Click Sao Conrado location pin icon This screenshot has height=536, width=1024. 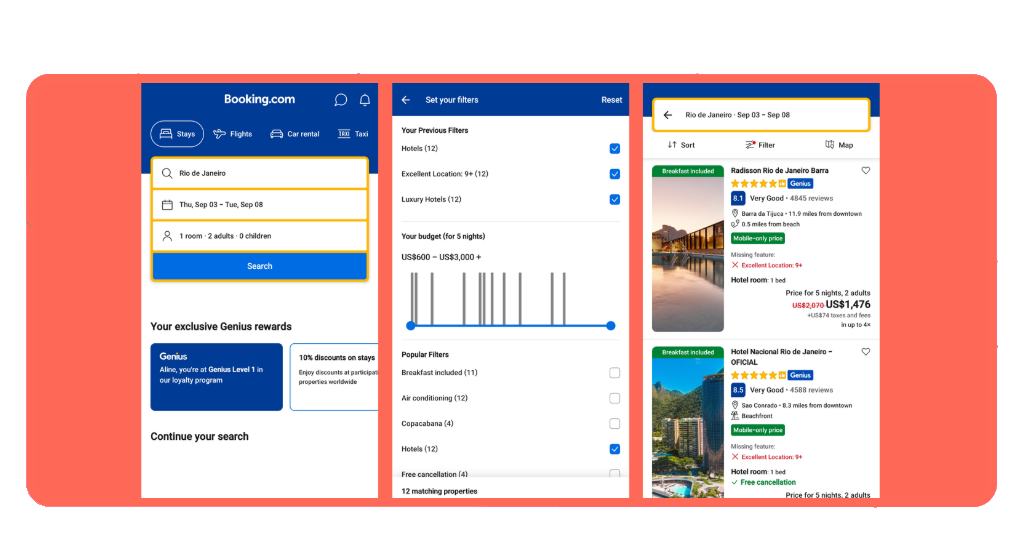[x=735, y=405]
